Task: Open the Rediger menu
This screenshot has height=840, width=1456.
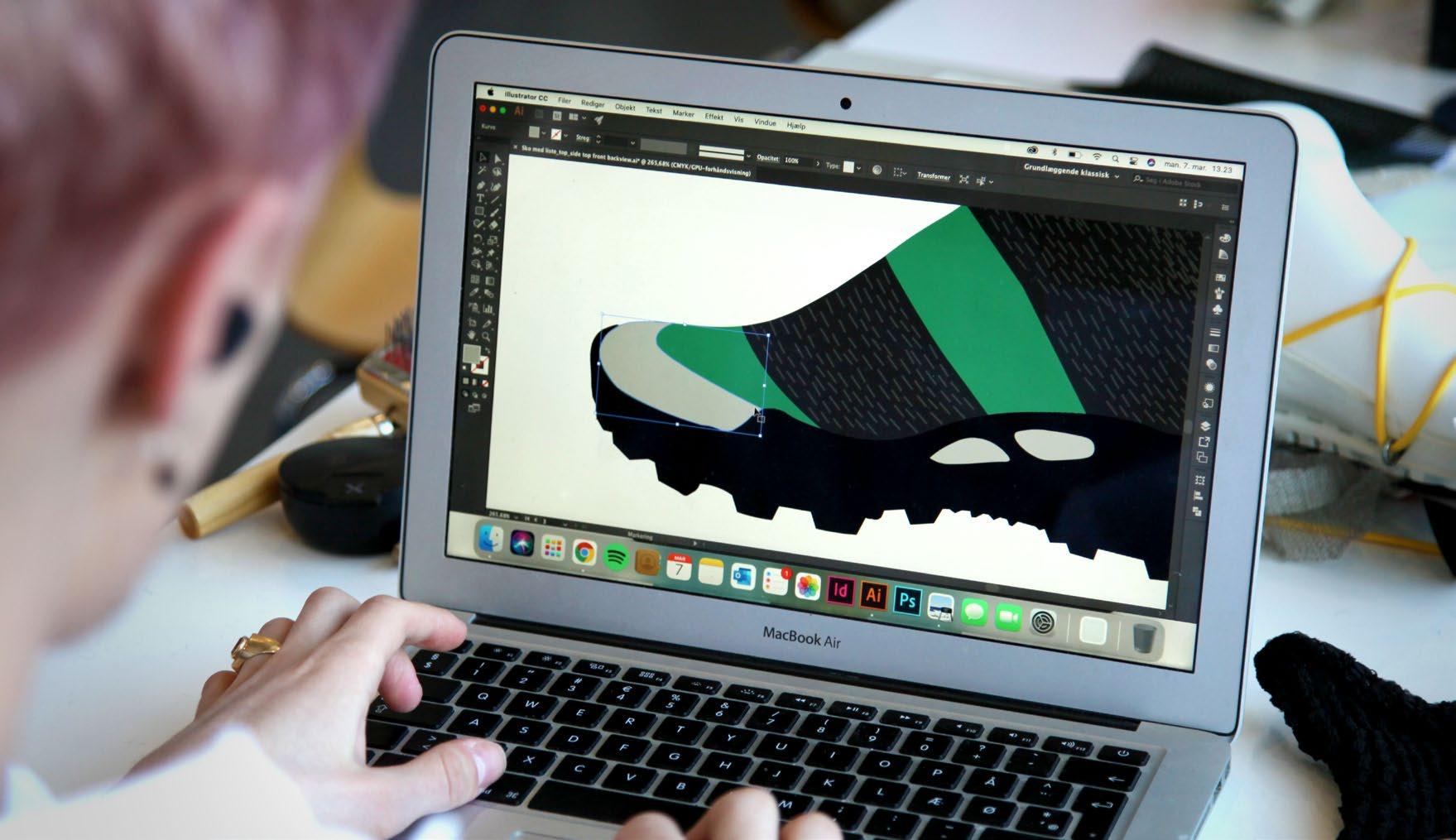Action: (593, 104)
